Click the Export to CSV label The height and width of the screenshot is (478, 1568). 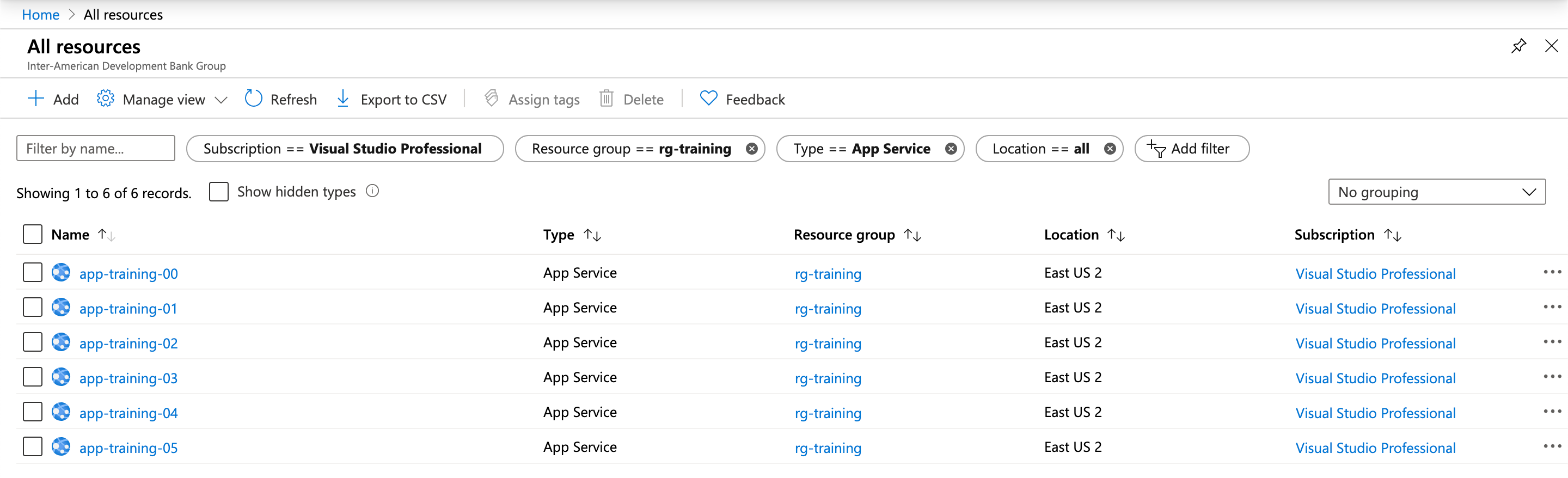pos(403,99)
